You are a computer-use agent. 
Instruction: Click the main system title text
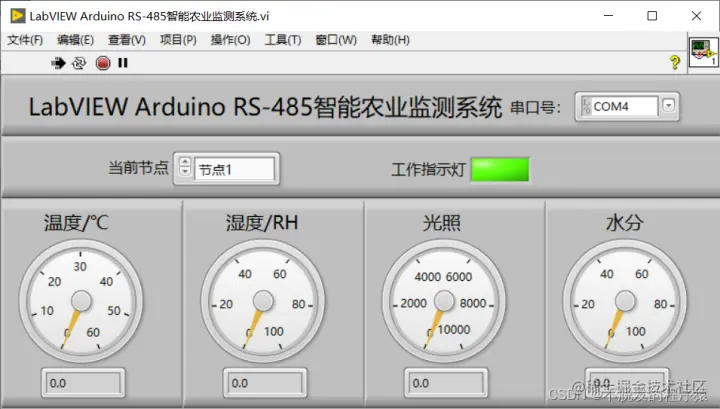pos(265,107)
